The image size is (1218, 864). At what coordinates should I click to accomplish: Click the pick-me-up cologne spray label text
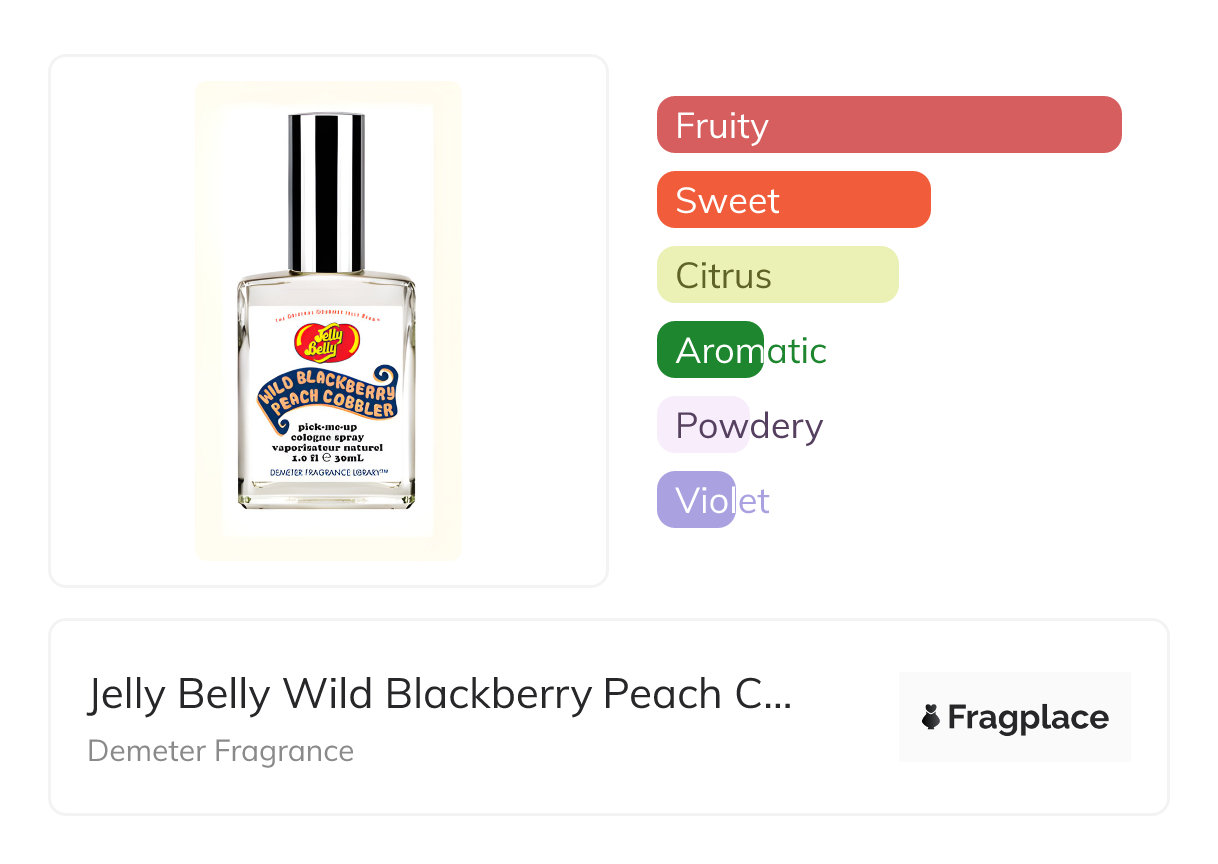(327, 433)
